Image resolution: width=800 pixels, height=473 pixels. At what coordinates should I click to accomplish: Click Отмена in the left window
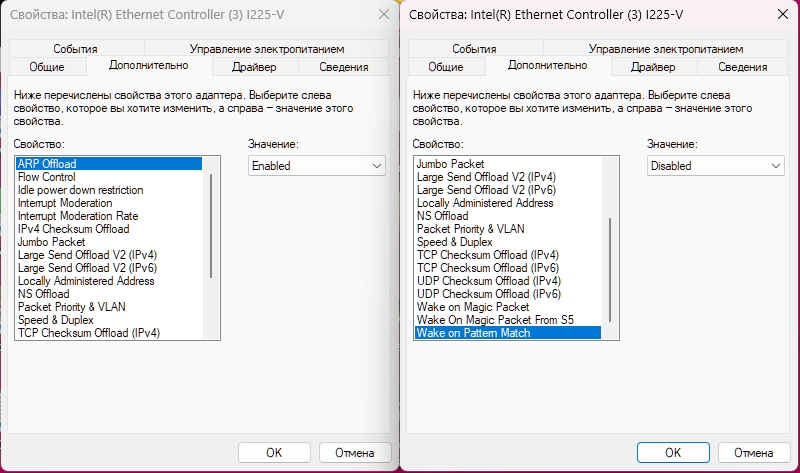[355, 453]
